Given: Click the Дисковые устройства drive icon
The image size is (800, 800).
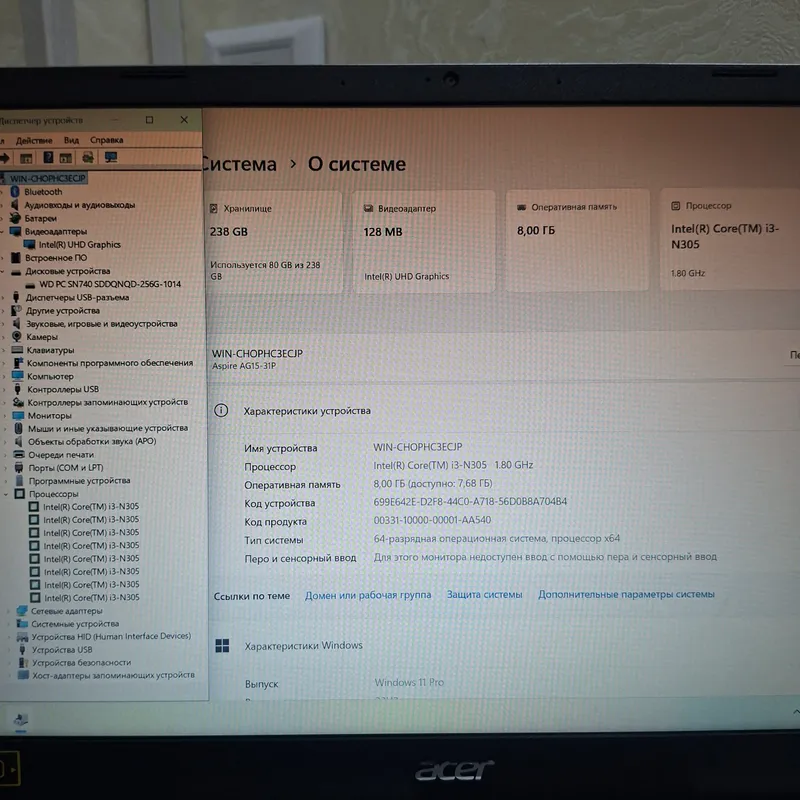Looking at the screenshot, I should click(16, 271).
